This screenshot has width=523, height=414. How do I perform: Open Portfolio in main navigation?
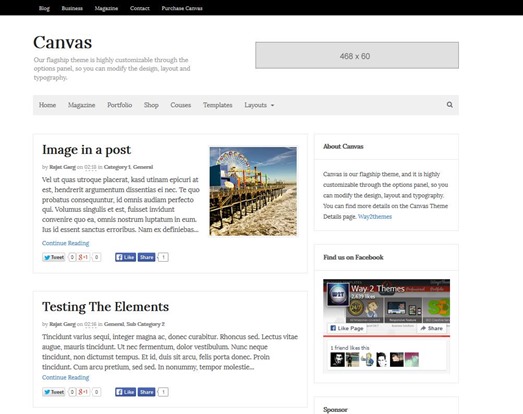click(119, 105)
